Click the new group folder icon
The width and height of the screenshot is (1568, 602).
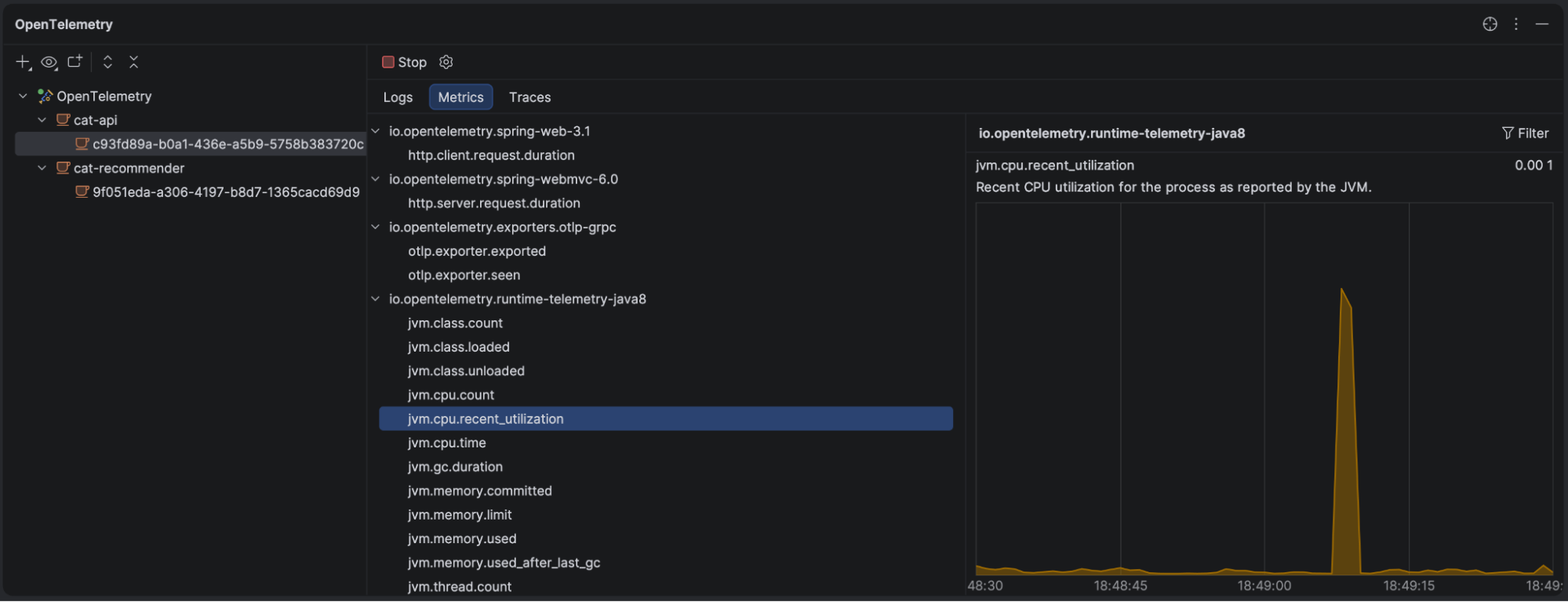[x=75, y=61]
